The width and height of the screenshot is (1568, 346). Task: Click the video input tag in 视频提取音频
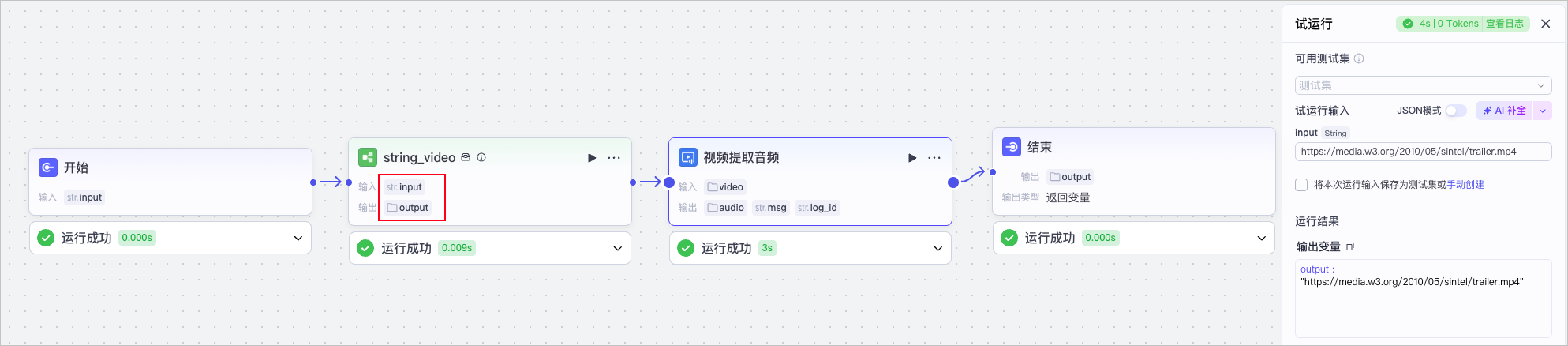click(x=725, y=187)
